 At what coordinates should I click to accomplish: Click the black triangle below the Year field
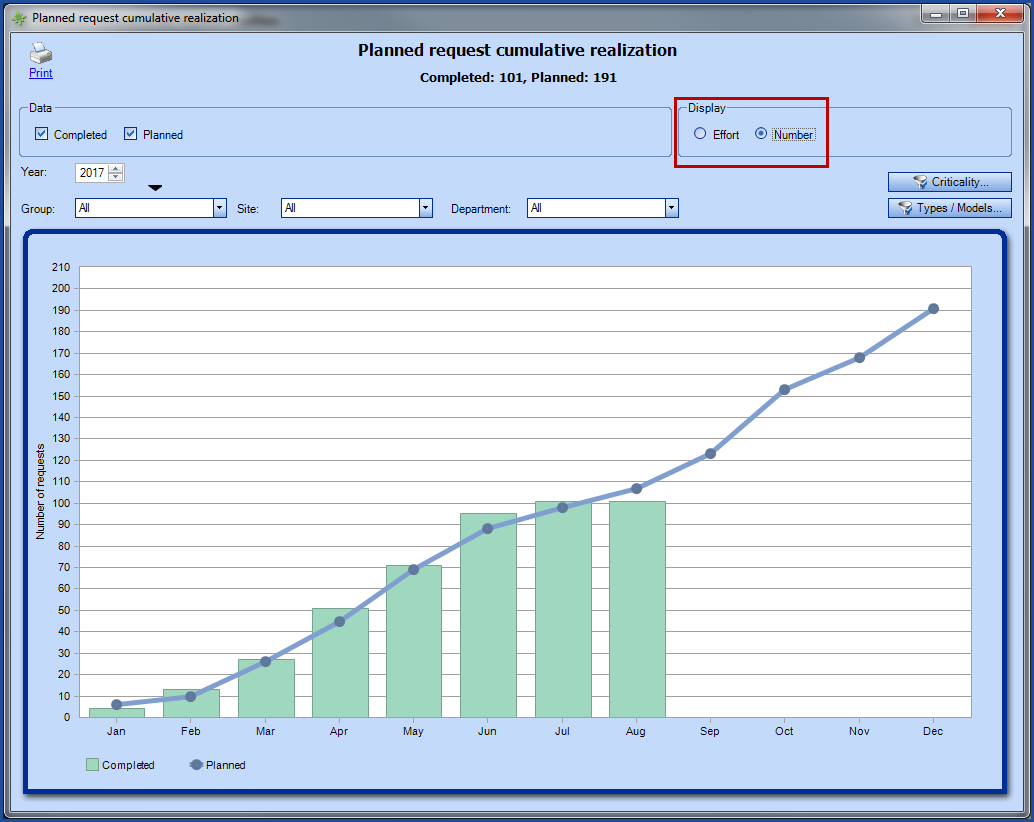(155, 187)
